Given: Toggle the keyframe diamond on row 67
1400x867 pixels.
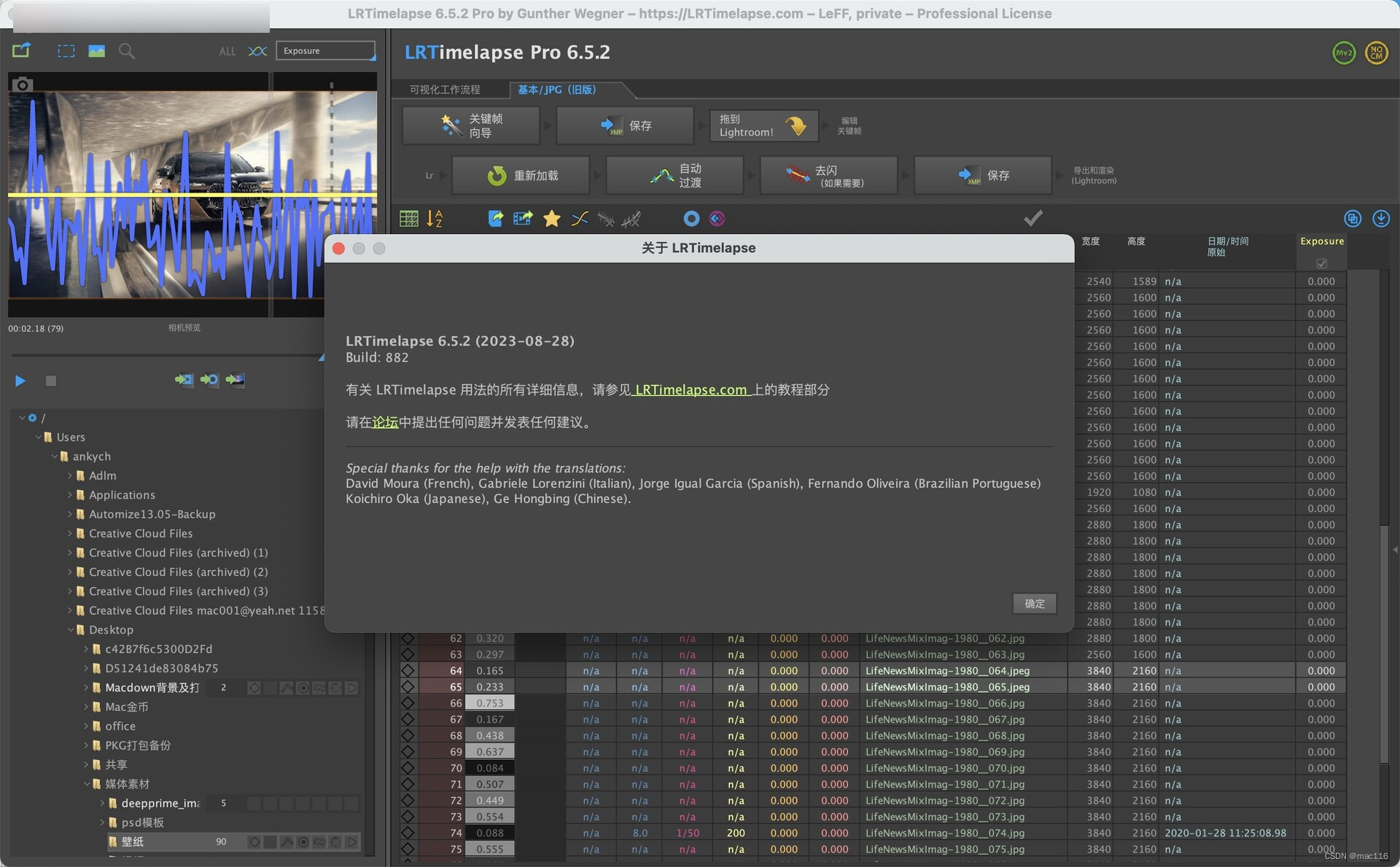Looking at the screenshot, I should [x=408, y=720].
